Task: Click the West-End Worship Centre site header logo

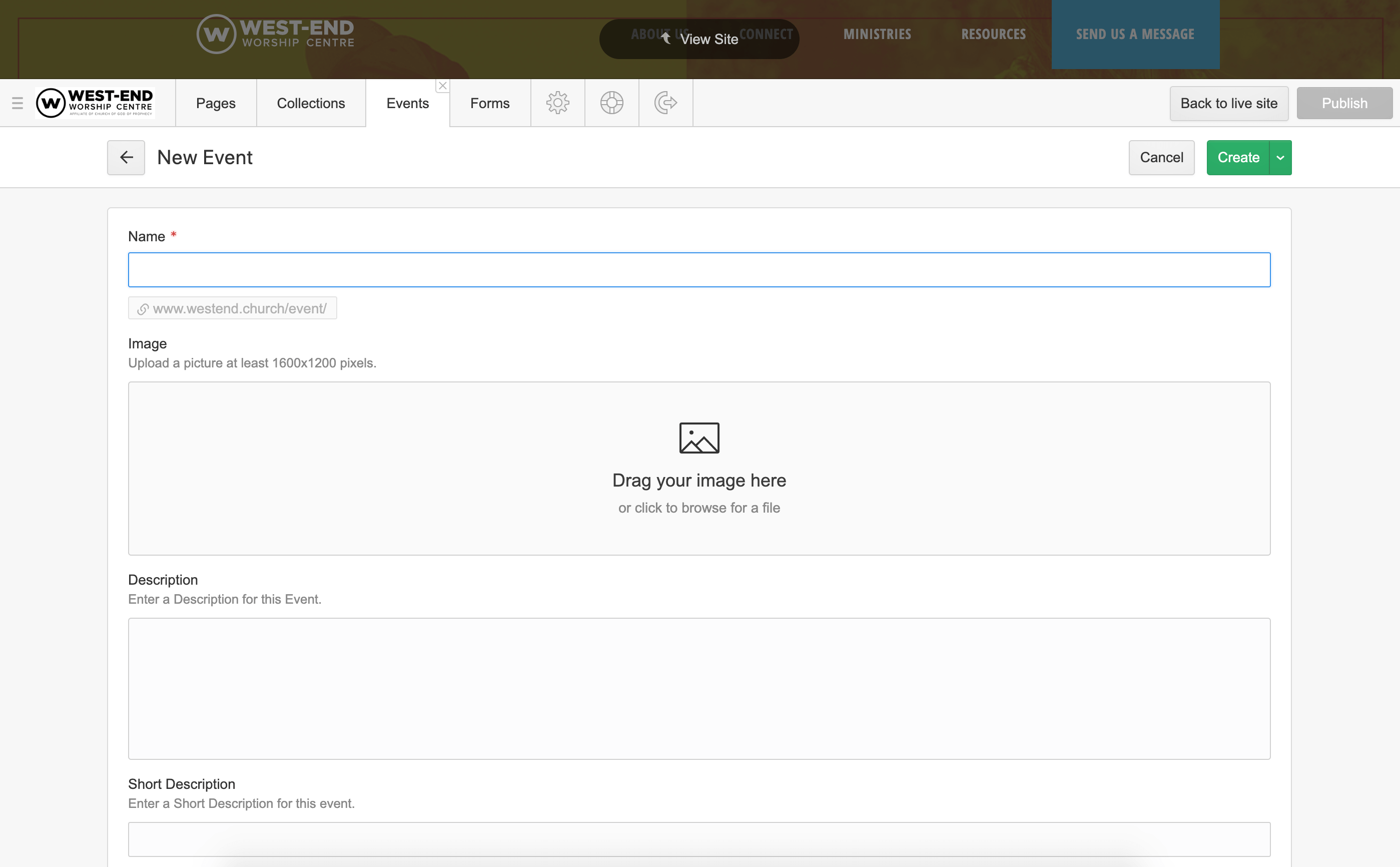Action: (275, 35)
